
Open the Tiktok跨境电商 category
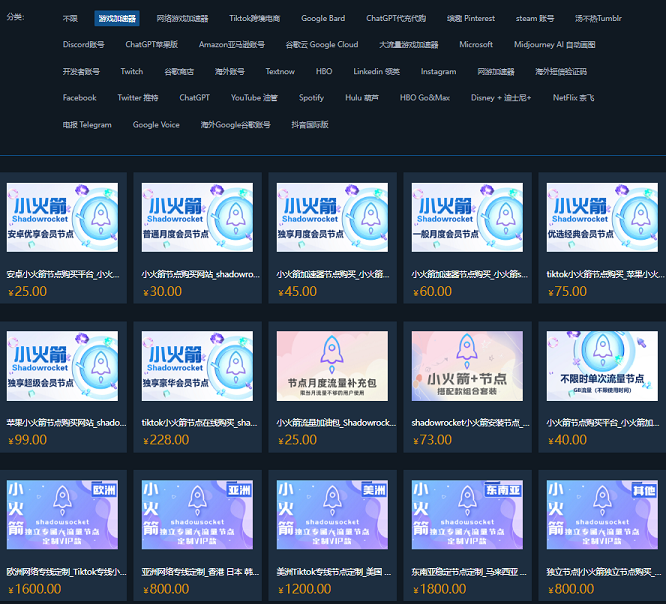click(254, 18)
